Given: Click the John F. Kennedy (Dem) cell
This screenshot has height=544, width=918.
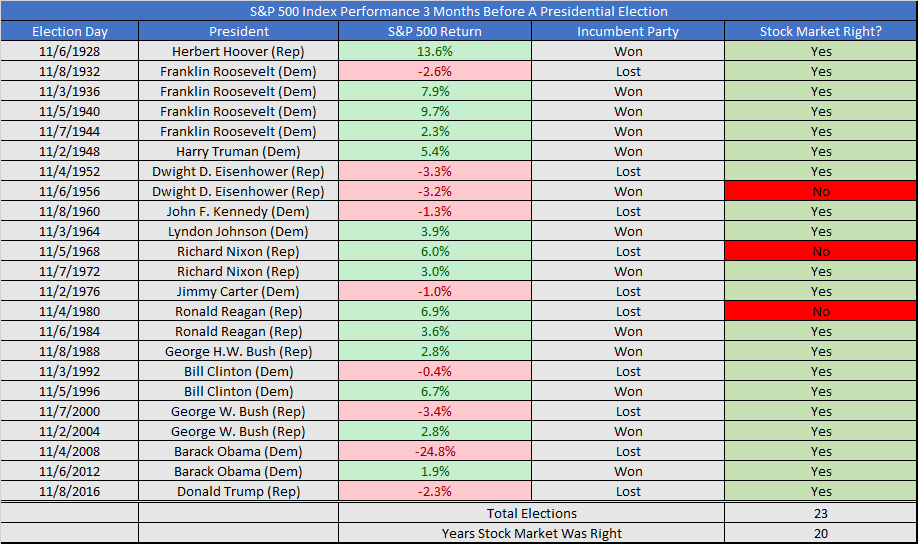Looking at the screenshot, I should [238, 211].
